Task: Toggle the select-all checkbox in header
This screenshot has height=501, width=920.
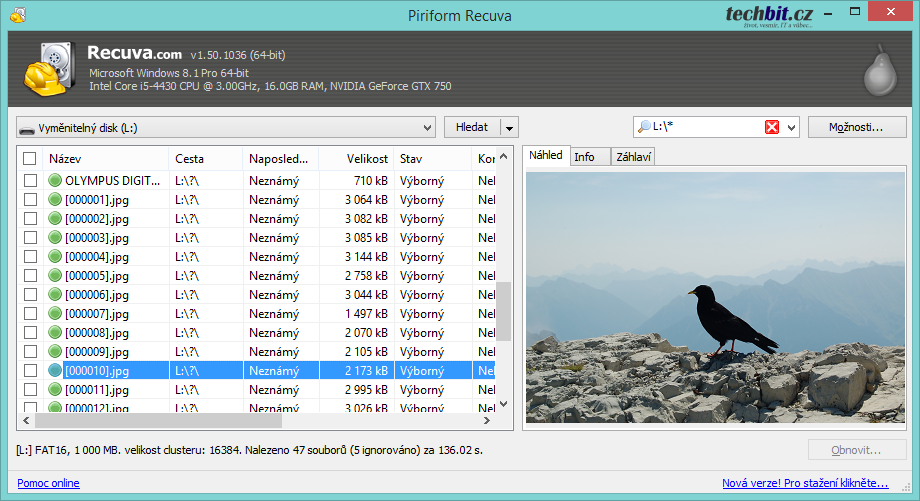Action: (30, 159)
